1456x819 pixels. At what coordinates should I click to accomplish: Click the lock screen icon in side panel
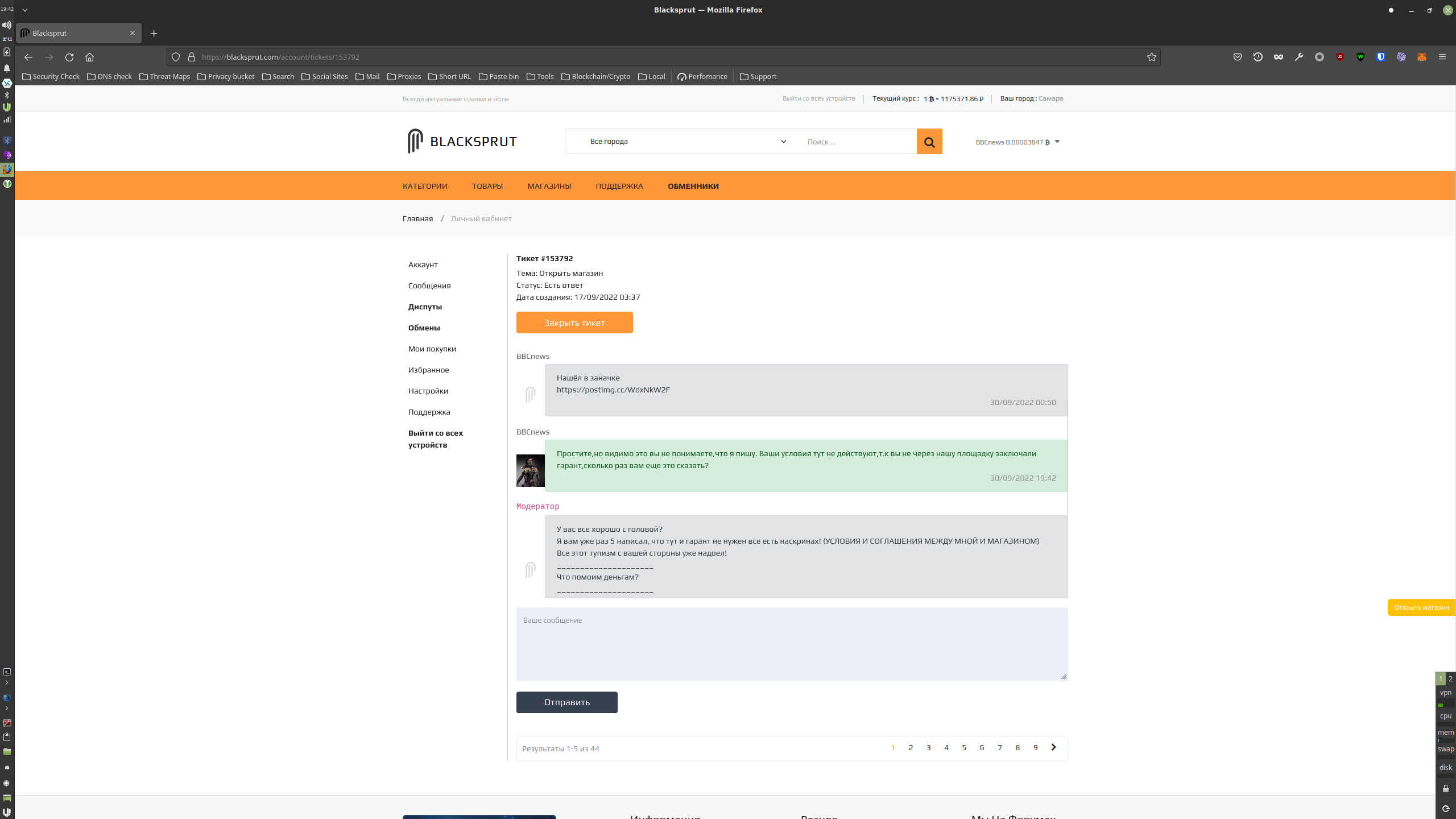click(x=1445, y=788)
